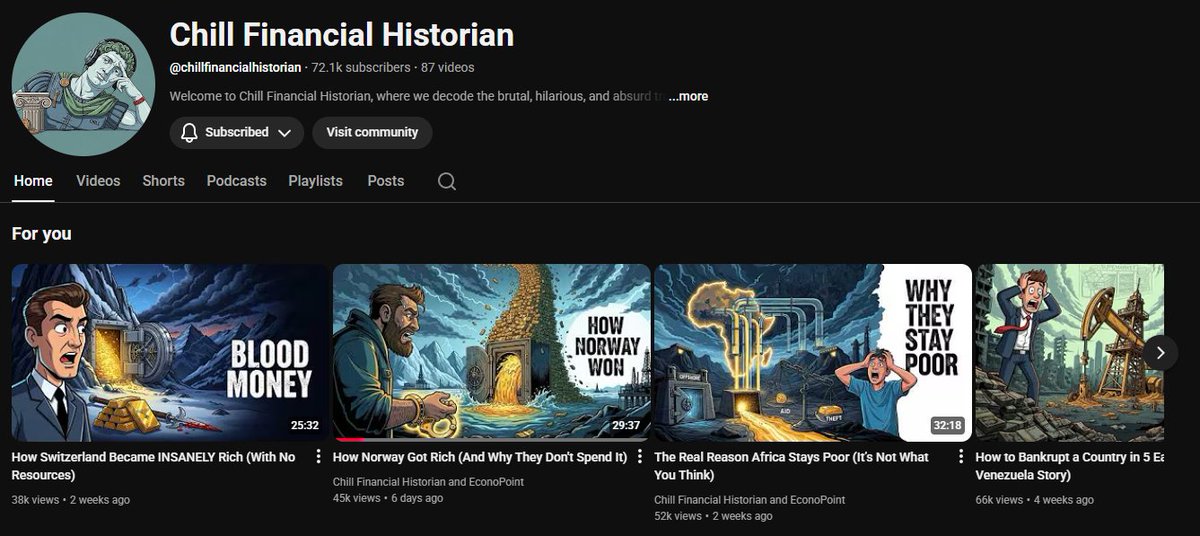Click the @chillfinancialhistorian handle
Image resolution: width=1200 pixels, height=536 pixels.
[x=235, y=67]
